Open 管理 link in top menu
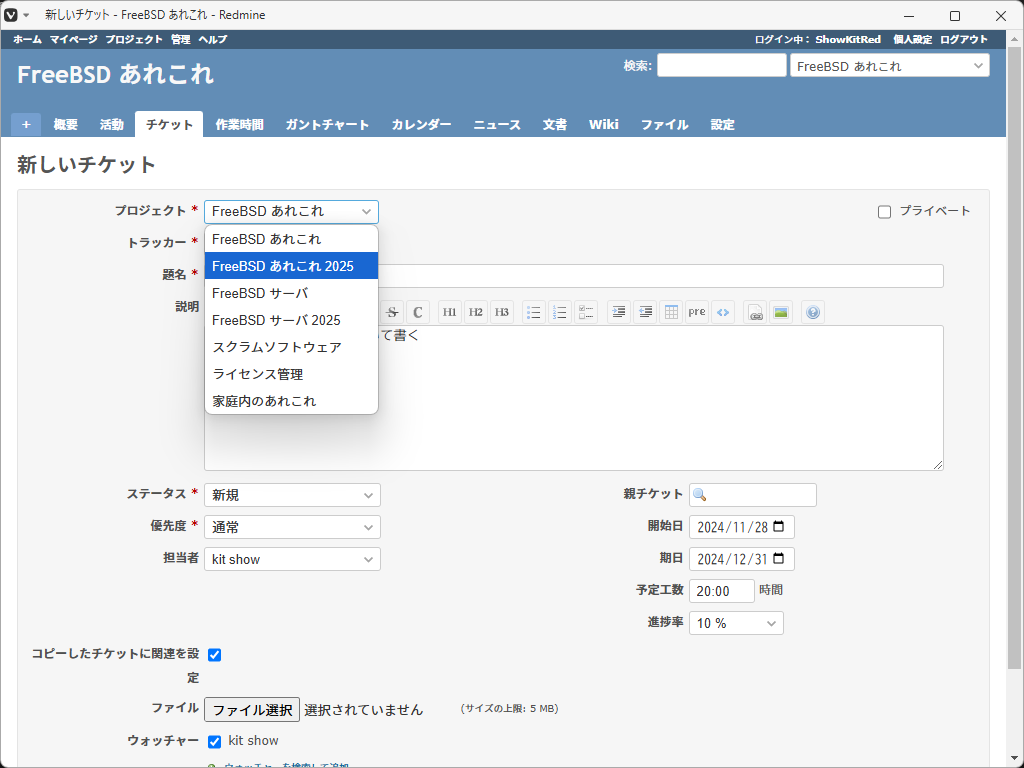 [x=181, y=39]
